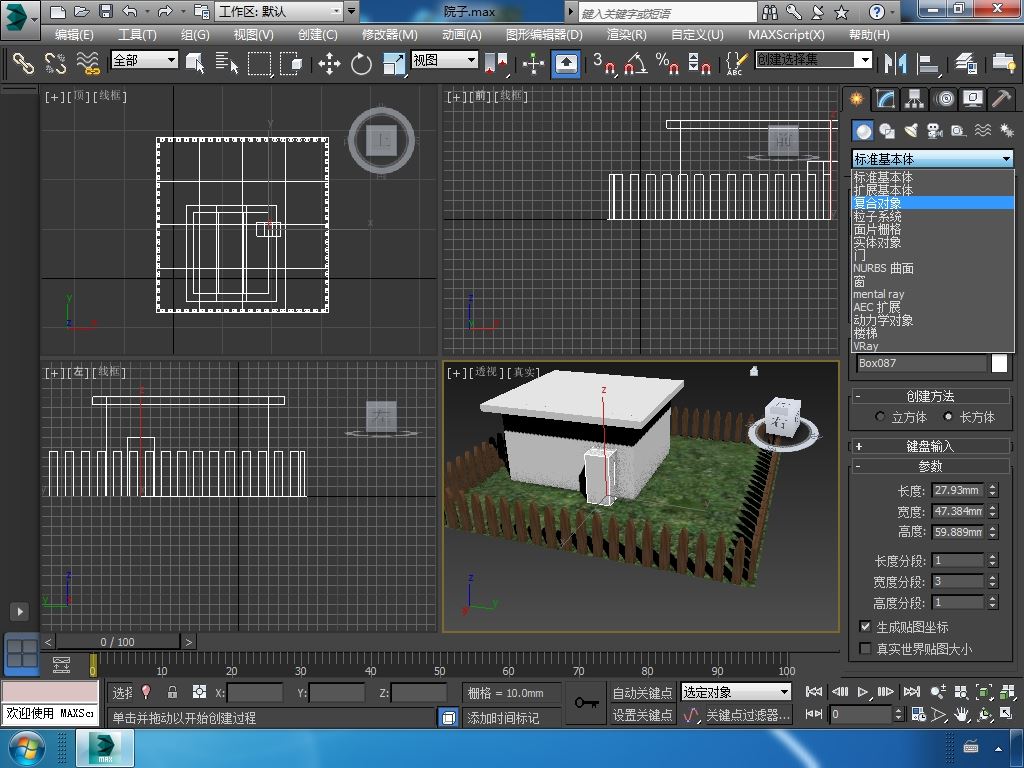Click Edit Named Selection Sets icon
This screenshot has width=1024, height=768.
coord(736,63)
